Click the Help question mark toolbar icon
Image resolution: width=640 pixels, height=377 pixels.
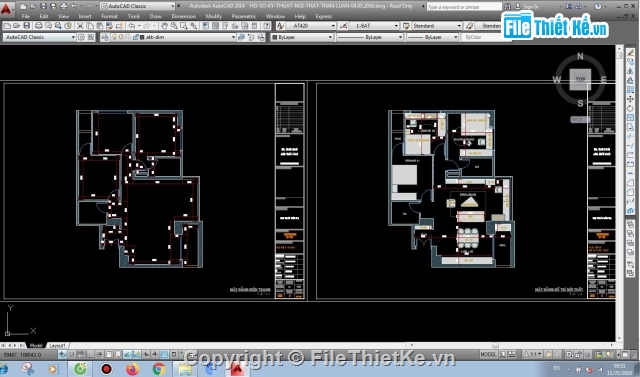(x=267, y=26)
